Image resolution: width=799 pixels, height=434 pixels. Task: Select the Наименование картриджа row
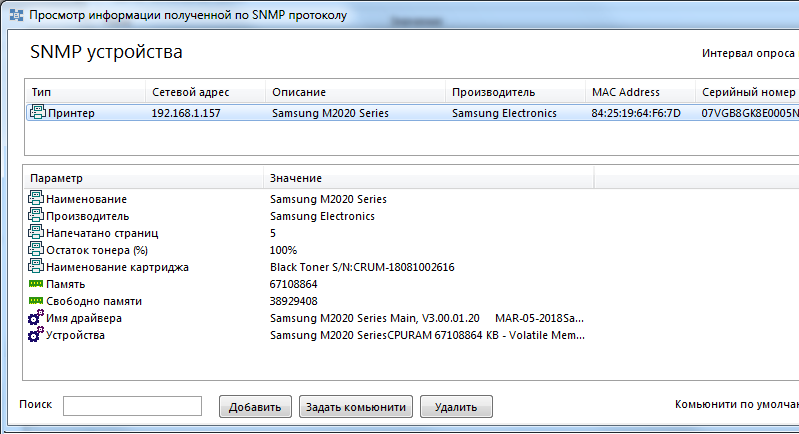[x=117, y=267]
